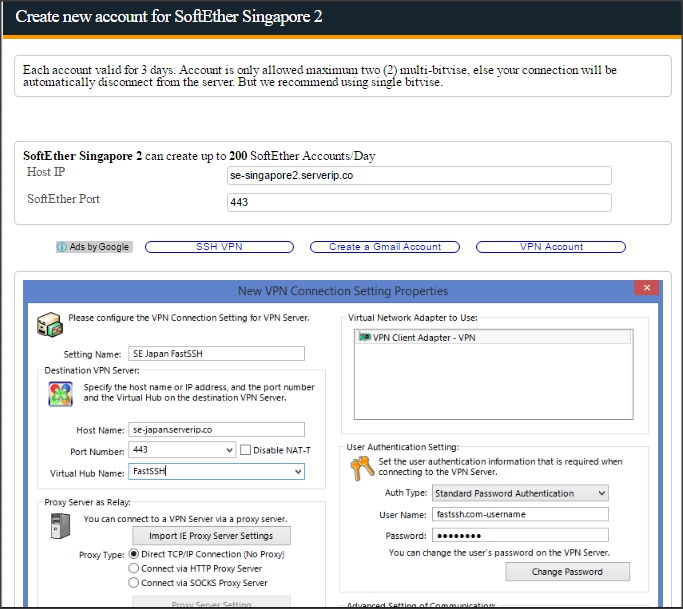
Task: Select Direct TCP/IP Connection (No Proxy)
Action: (134, 554)
